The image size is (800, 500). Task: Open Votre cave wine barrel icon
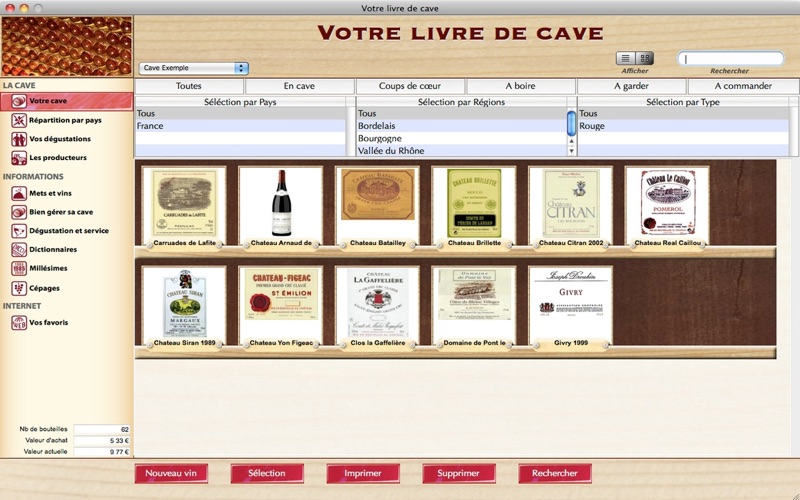point(19,101)
